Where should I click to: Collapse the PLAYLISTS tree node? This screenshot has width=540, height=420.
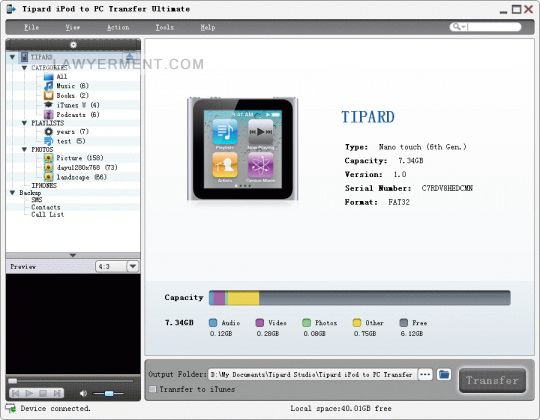[x=24, y=123]
